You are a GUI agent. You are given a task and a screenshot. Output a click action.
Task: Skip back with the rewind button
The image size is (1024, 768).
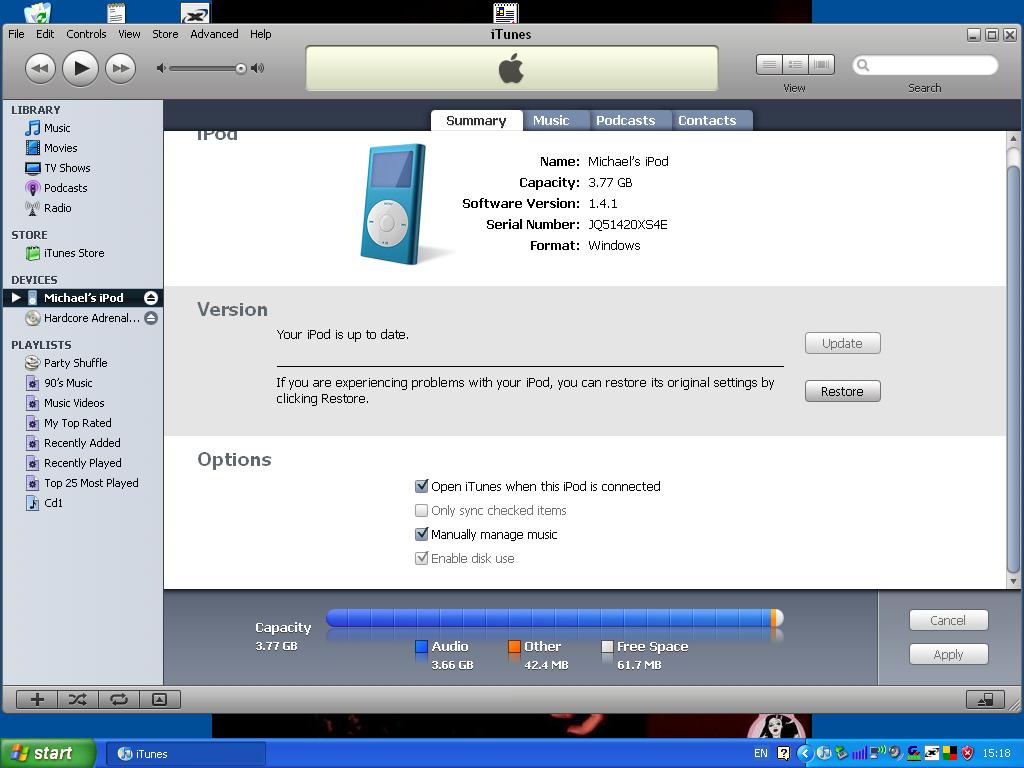click(x=40, y=68)
